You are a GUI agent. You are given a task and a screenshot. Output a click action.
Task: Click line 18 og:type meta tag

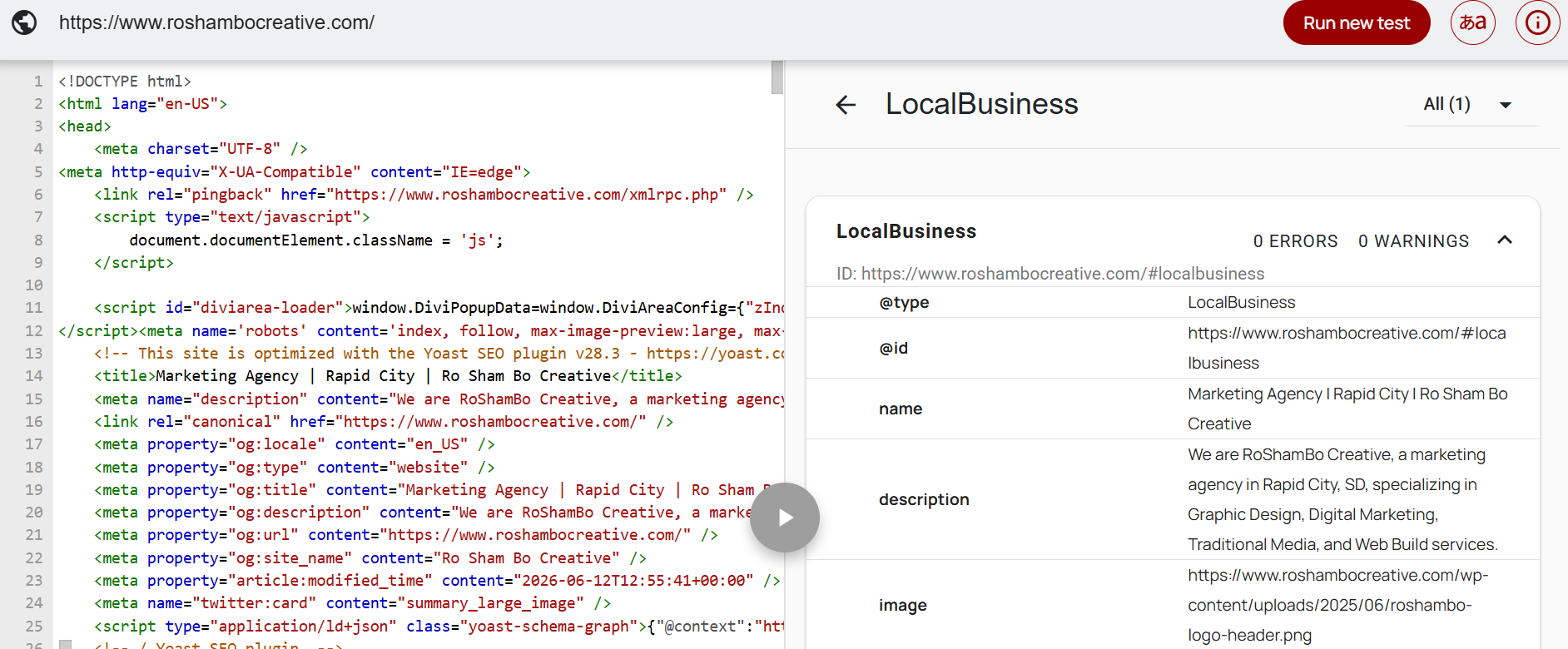click(x=295, y=468)
